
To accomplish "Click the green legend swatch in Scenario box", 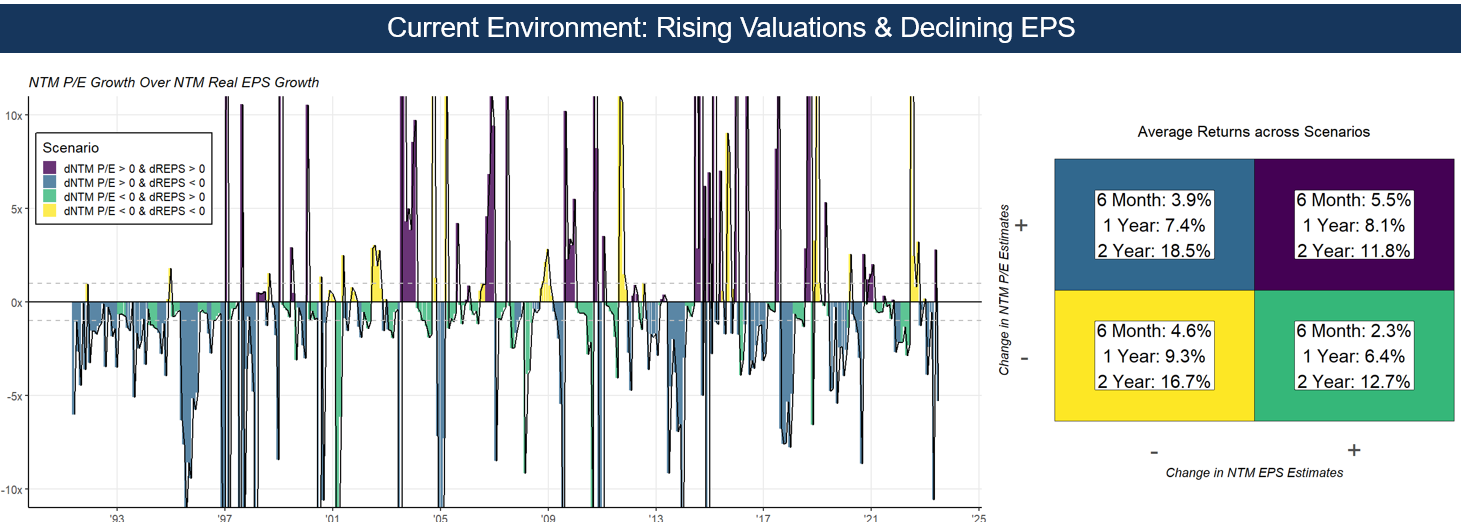I will point(50,197).
